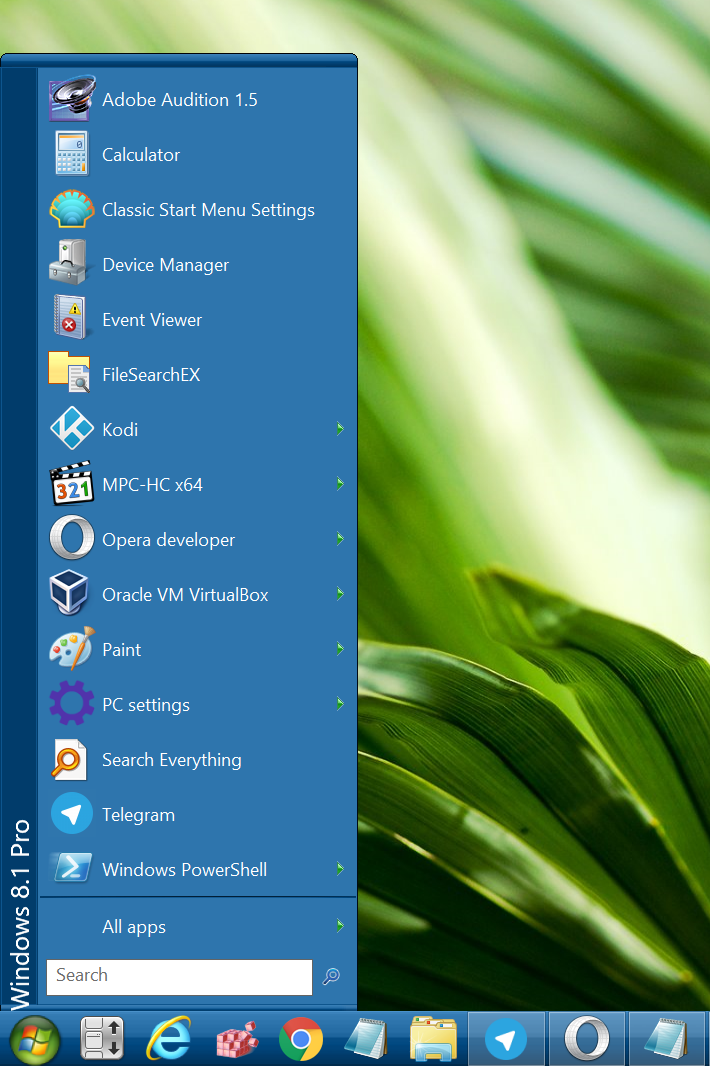Click the file cabinet icon in taskbar
710x1066 pixels.
pos(102,1039)
